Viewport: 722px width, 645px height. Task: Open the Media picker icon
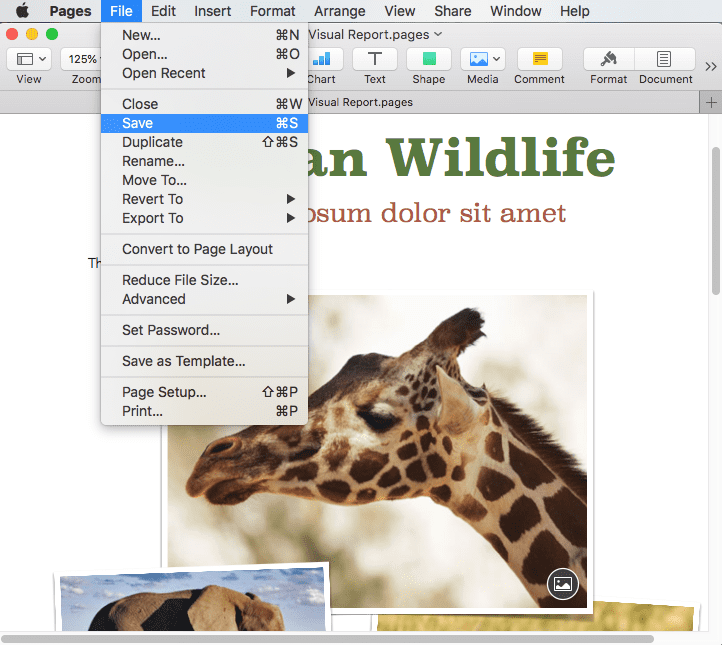[x=482, y=59]
